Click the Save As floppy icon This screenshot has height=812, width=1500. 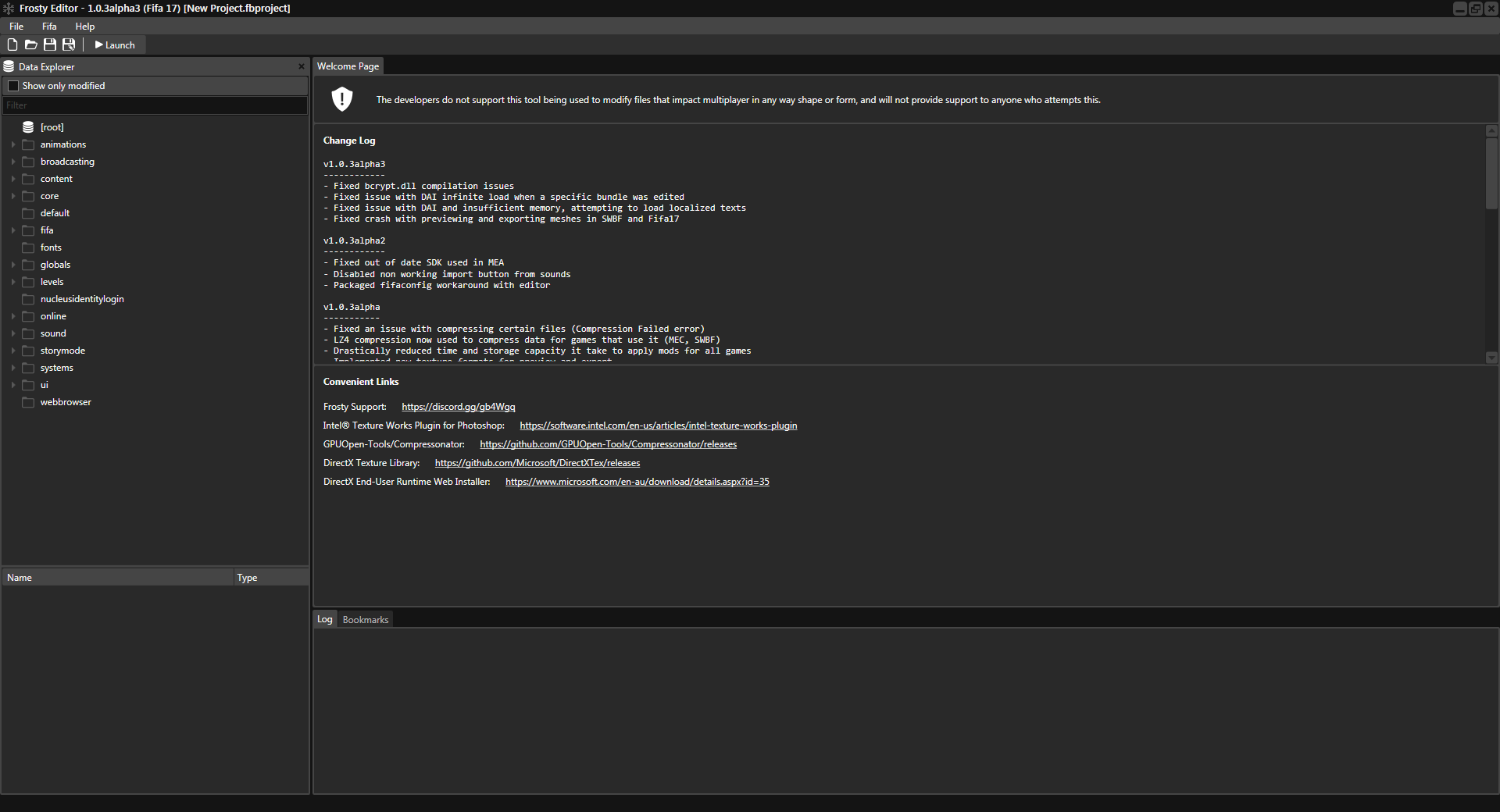click(69, 45)
